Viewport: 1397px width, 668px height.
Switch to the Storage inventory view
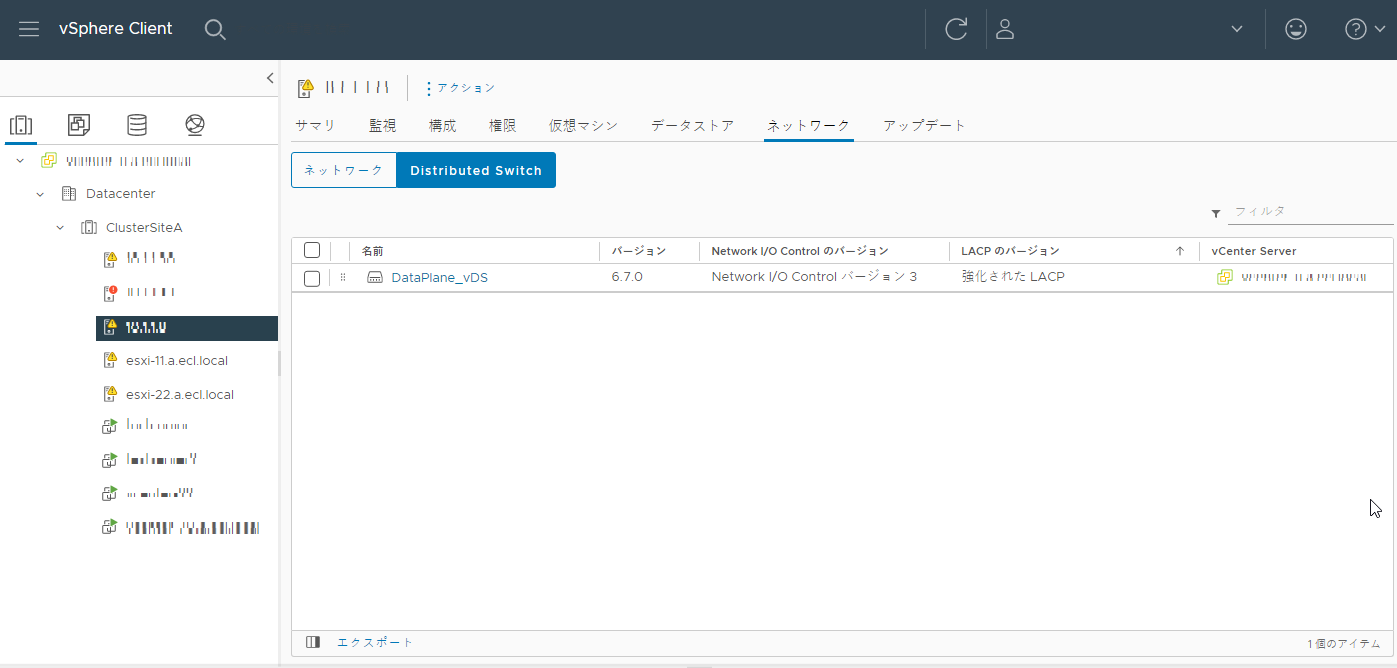coord(137,125)
